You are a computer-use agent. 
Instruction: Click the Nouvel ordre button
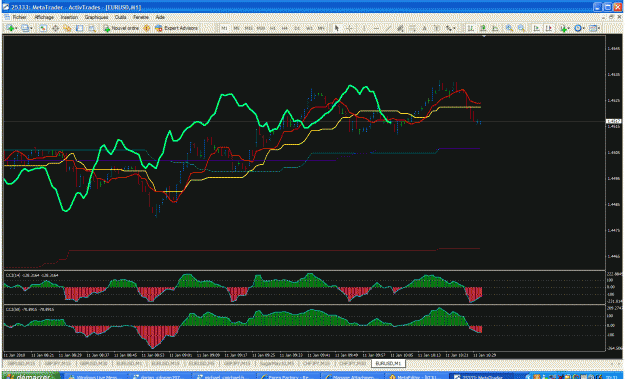[121, 28]
